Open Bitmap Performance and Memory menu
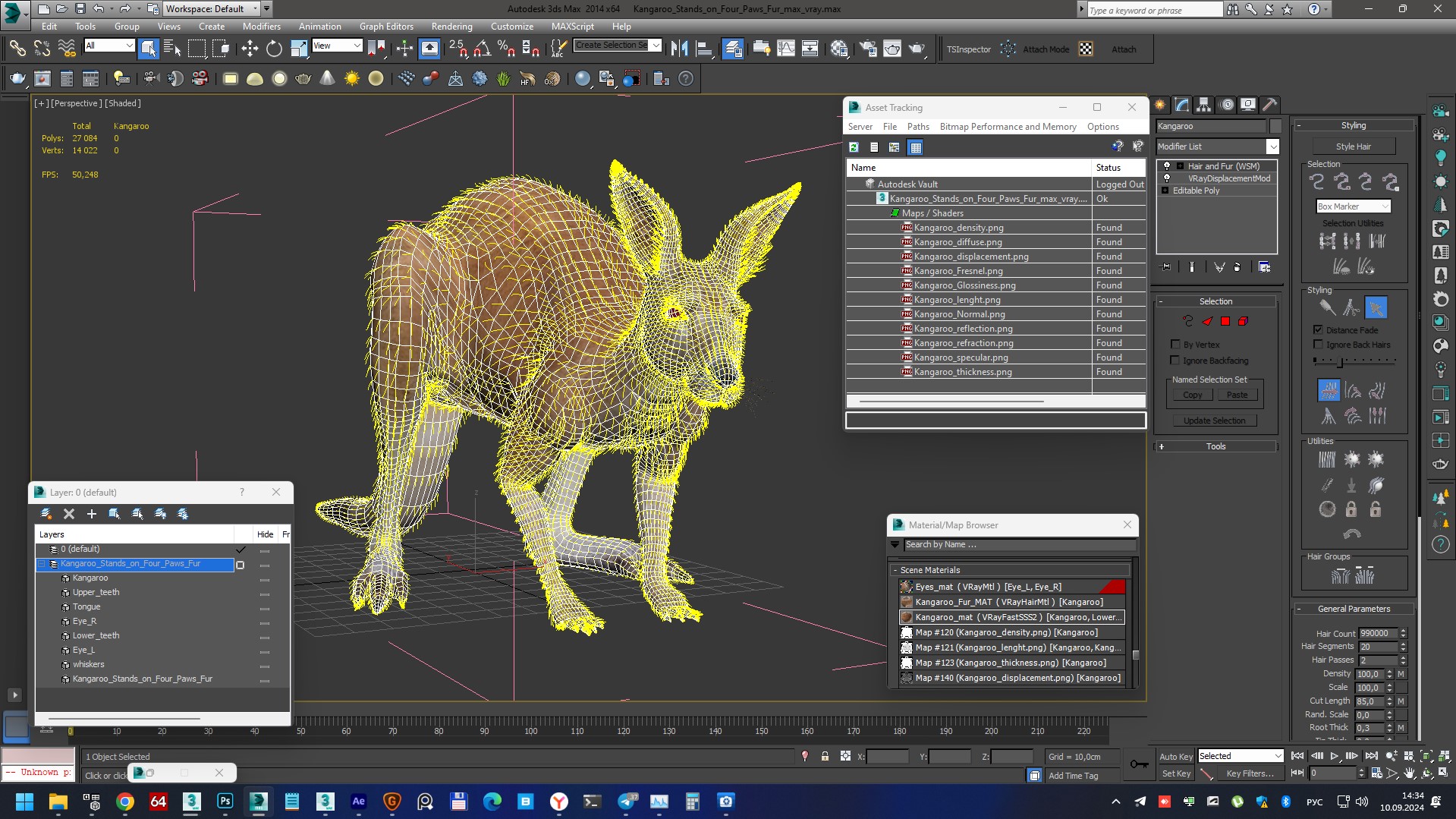The image size is (1456, 819). [1008, 127]
